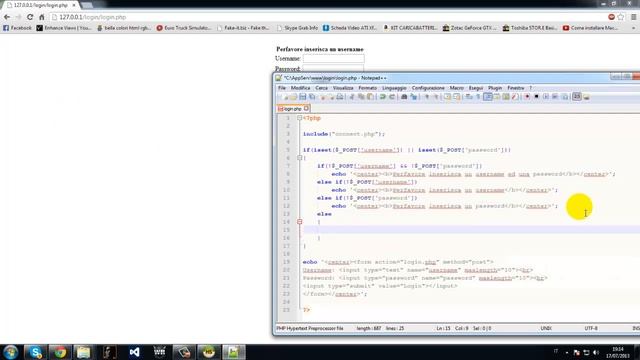The image size is (640, 360).
Task: Click the Paste clipboard icon in Notepad++
Action: point(370,97)
